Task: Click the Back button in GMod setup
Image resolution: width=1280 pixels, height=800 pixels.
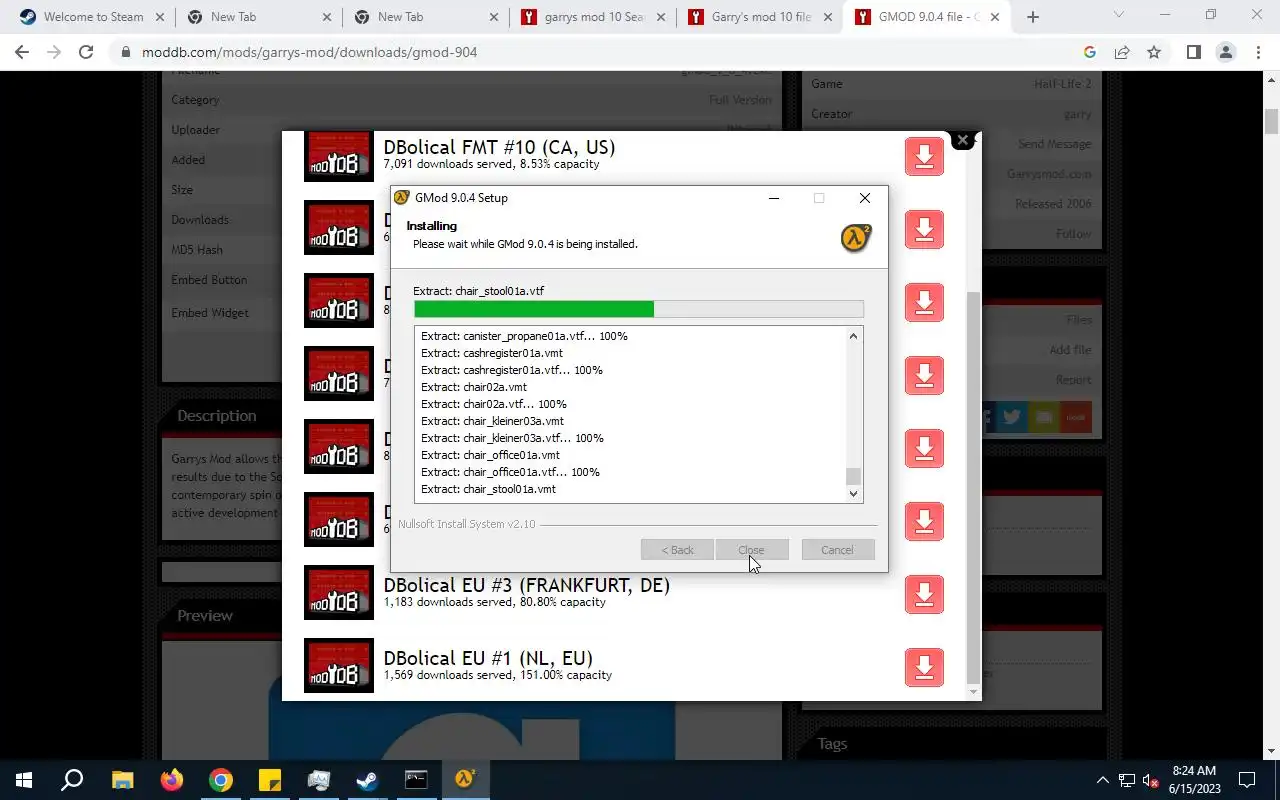Action: [677, 550]
